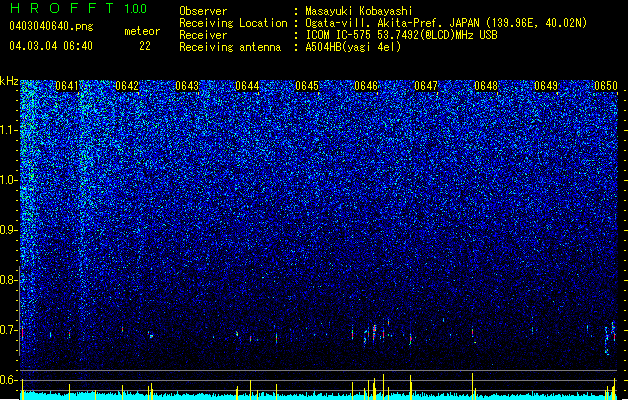The height and width of the screenshot is (400, 629).
Task: Click the HROFFT 1.0.0 title text
Action: (x=79, y=8)
